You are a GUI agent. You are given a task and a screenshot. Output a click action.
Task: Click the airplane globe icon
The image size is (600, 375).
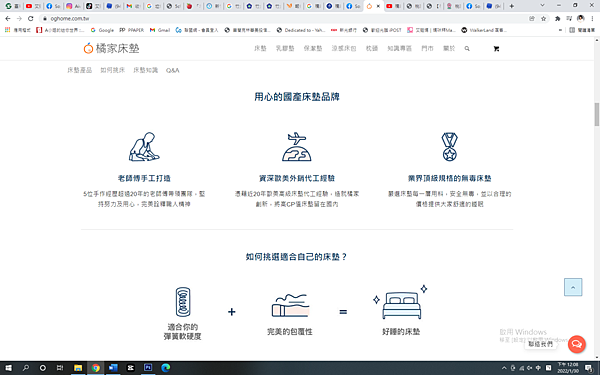[x=297, y=147]
